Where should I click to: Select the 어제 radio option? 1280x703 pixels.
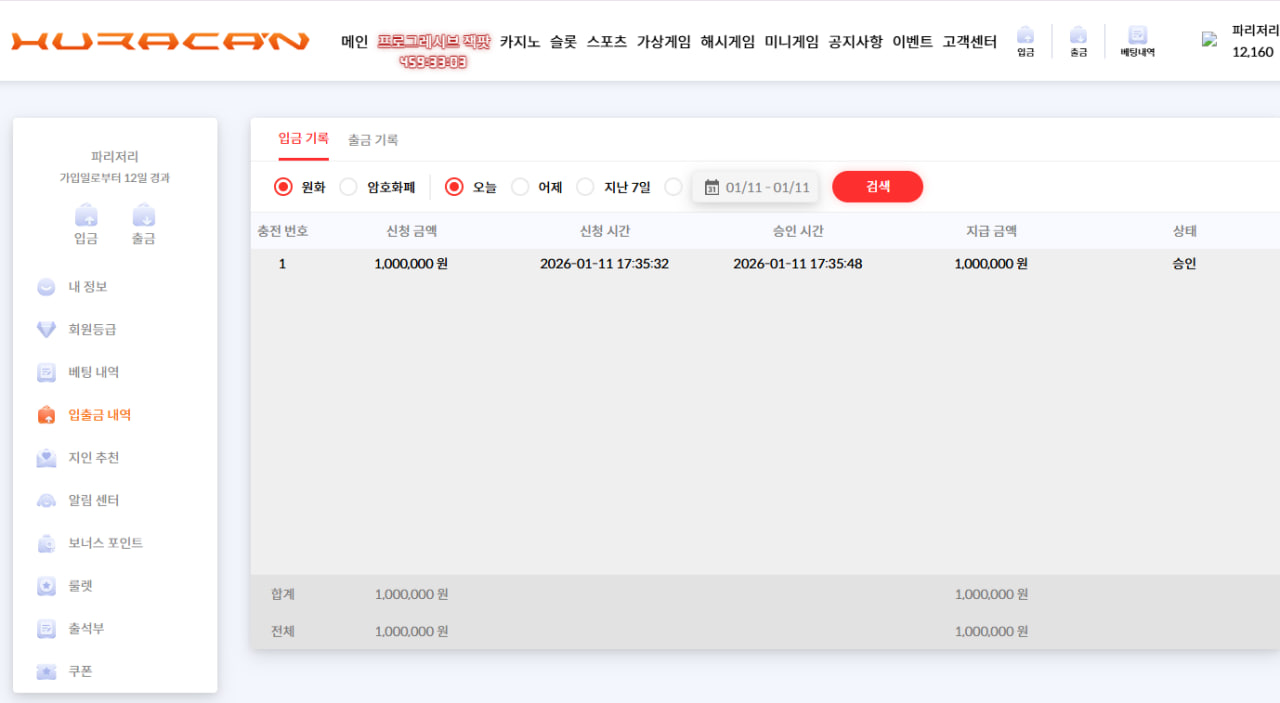point(520,187)
